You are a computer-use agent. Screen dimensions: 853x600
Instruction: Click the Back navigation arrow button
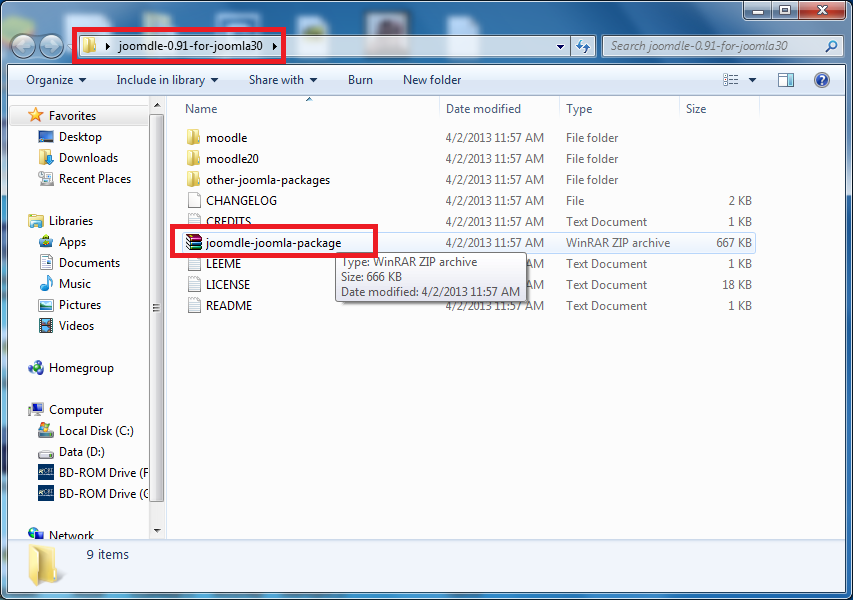pos(23,46)
